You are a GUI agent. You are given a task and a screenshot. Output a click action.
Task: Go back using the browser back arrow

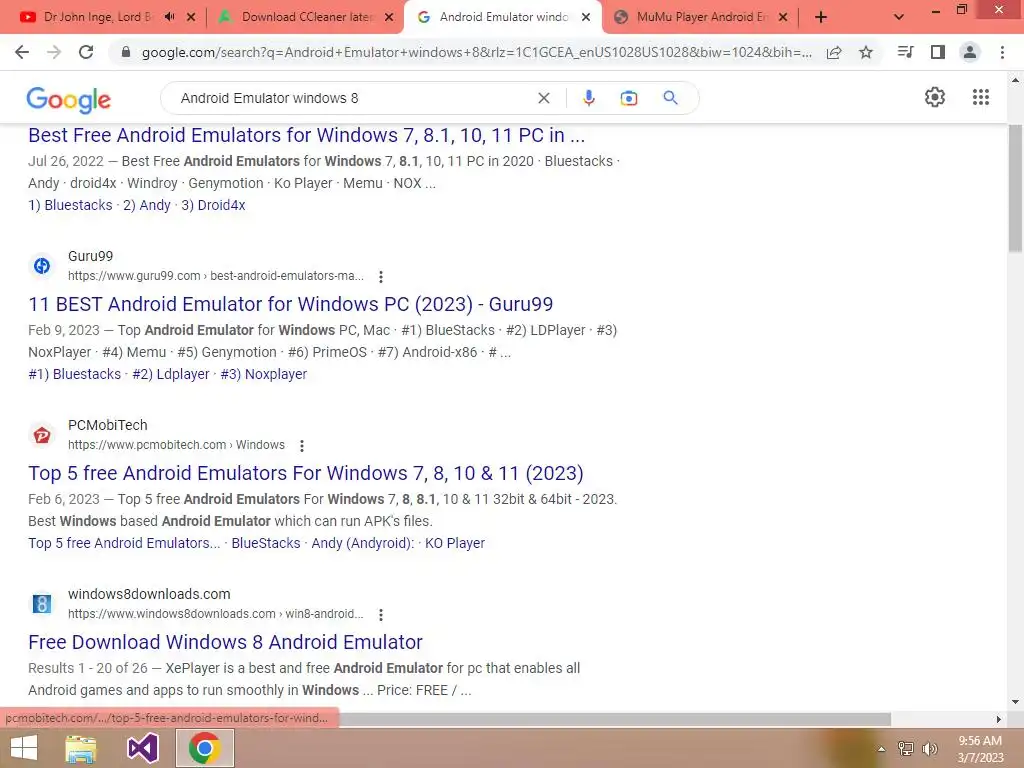tap(22, 52)
